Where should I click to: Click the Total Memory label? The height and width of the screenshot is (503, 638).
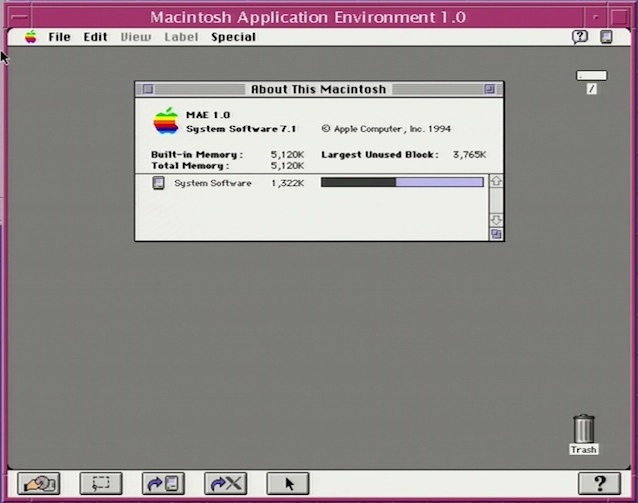tap(190, 166)
